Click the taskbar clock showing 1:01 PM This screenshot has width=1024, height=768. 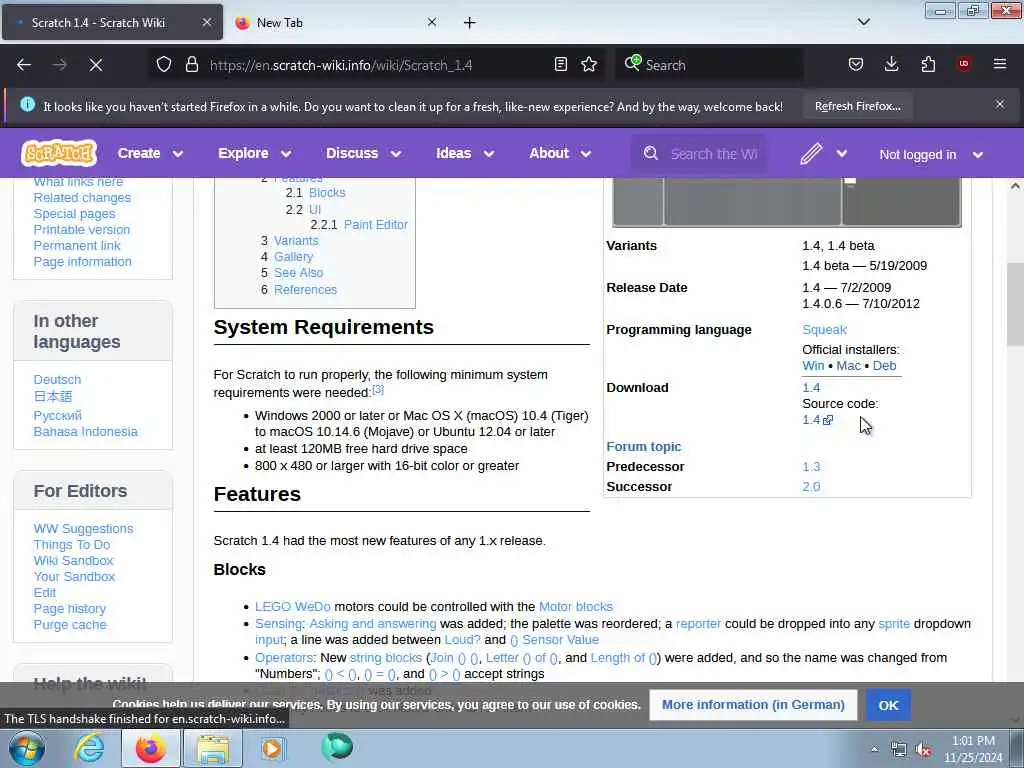[973, 750]
